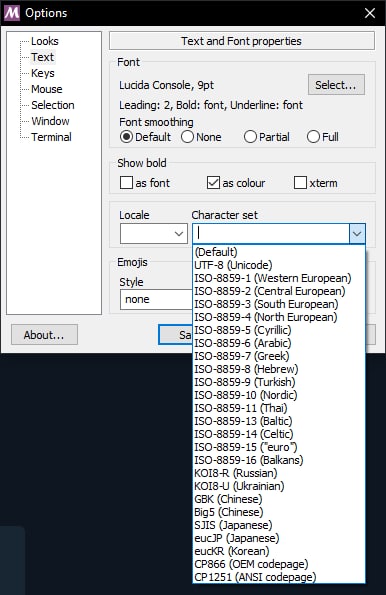This screenshot has width=386, height=595.
Task: Select ISO-8859-2 (Central European)
Action: point(279,291)
